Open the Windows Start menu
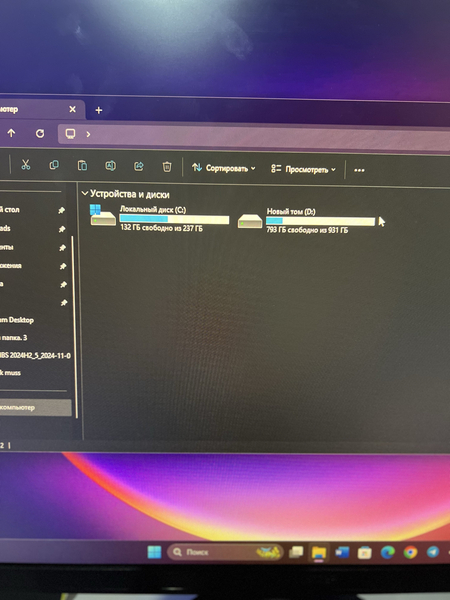Image resolution: width=450 pixels, height=600 pixels. 155,552
